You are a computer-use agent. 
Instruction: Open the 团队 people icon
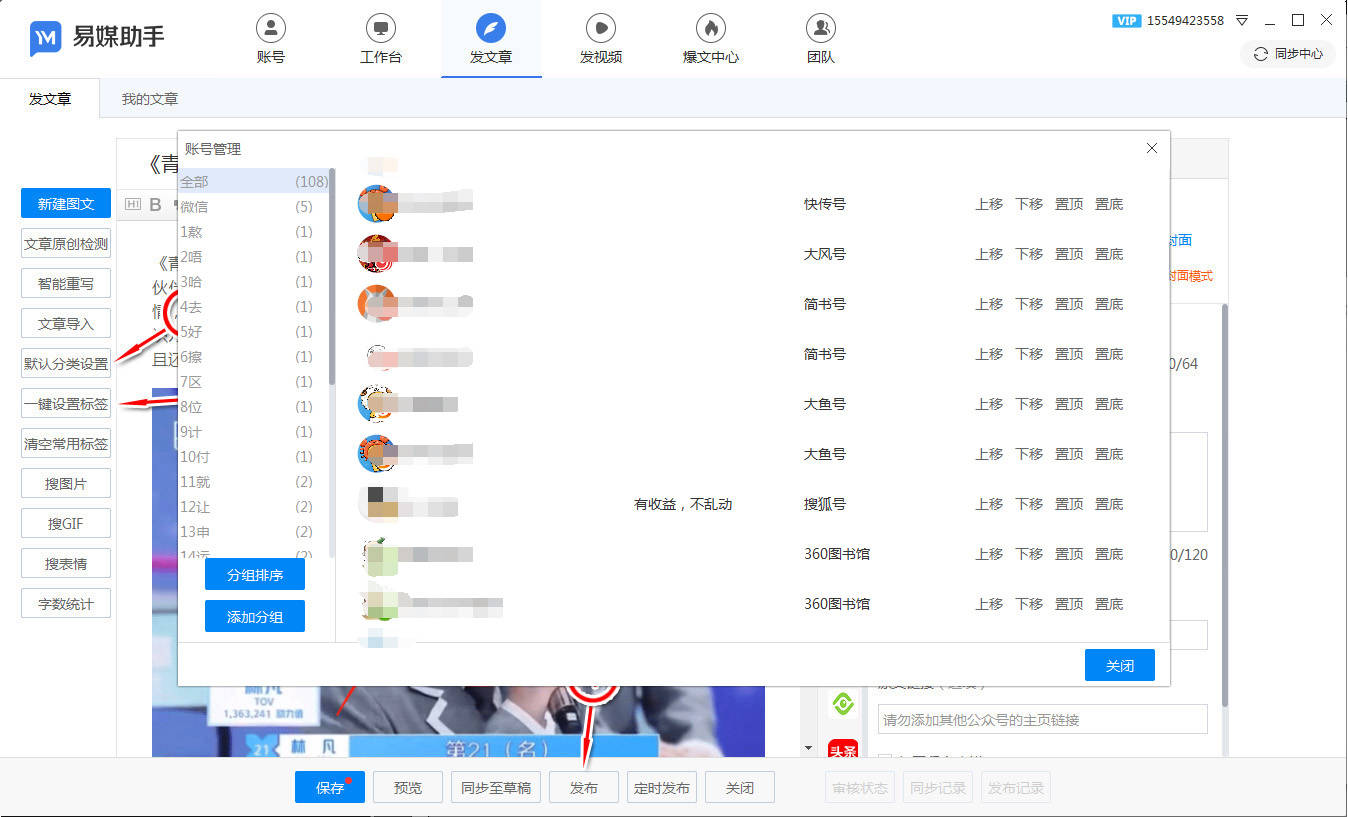820,28
